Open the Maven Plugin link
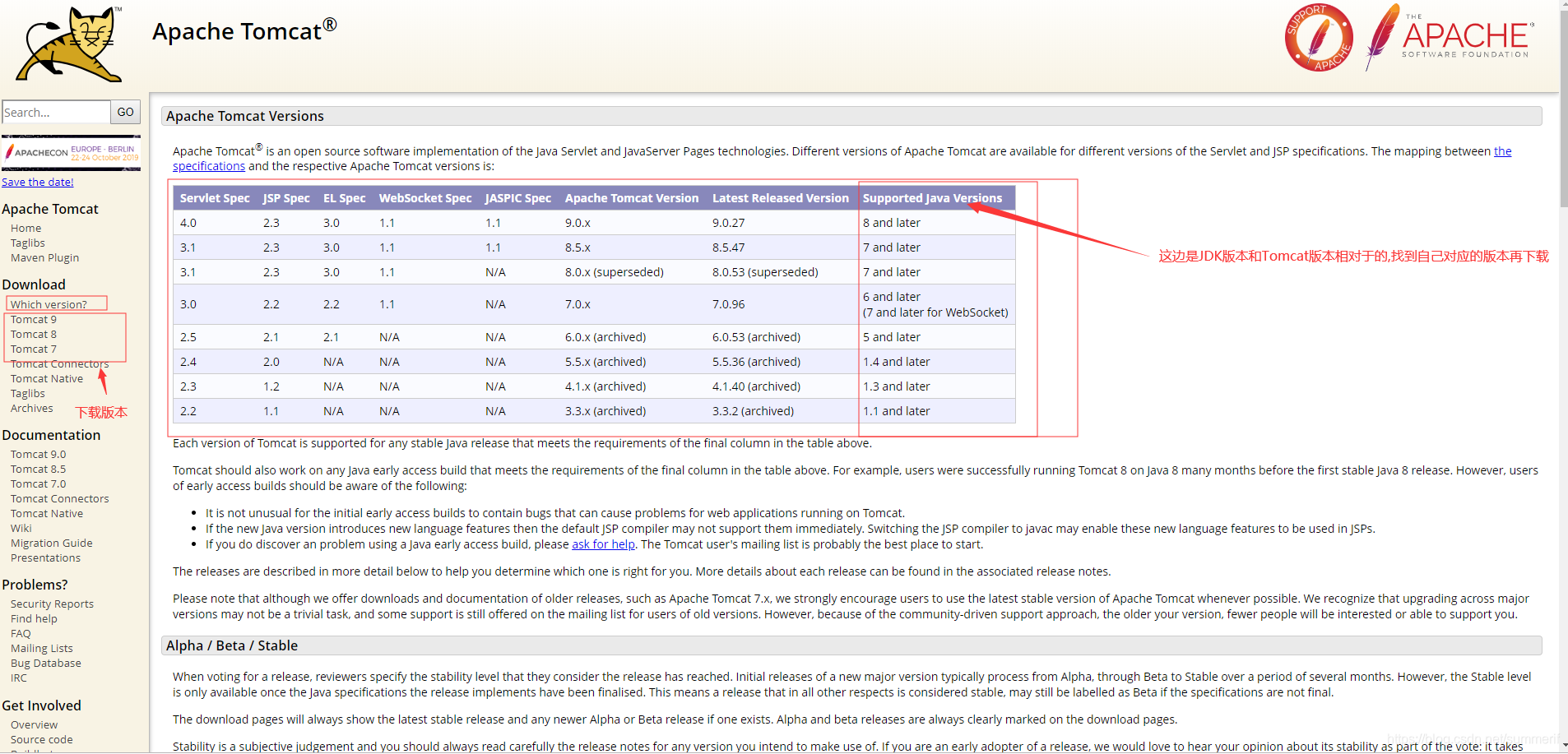 click(x=45, y=258)
